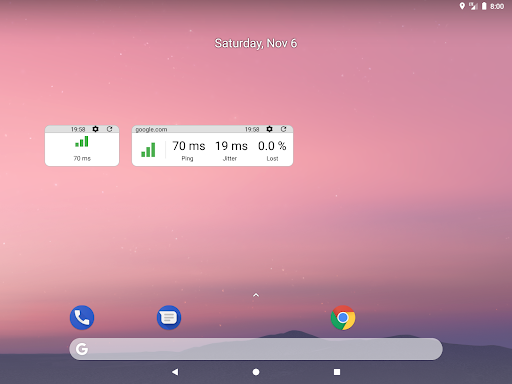Launch Chrome browser

click(x=343, y=317)
